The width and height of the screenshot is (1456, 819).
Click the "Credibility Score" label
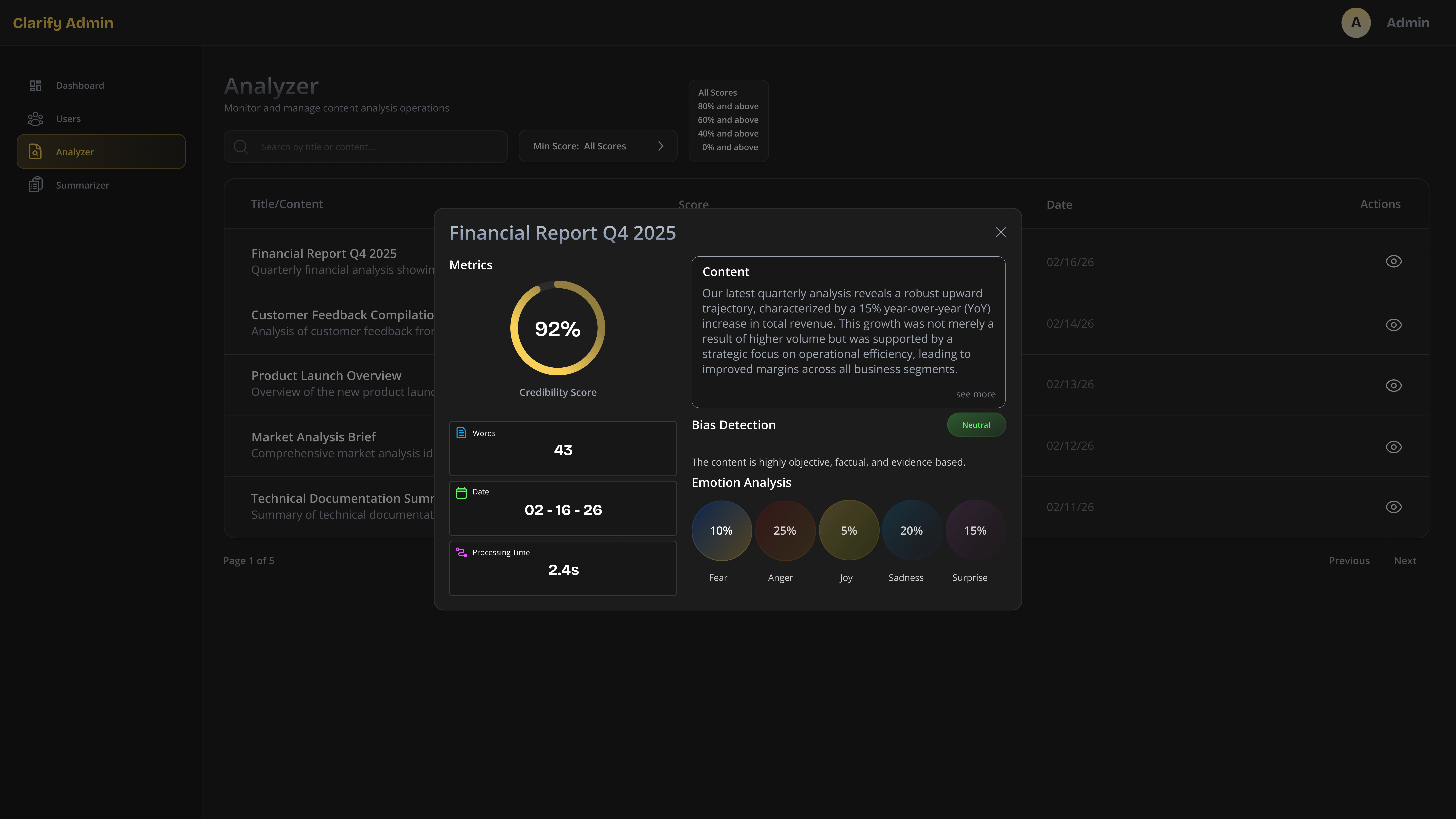(x=558, y=392)
